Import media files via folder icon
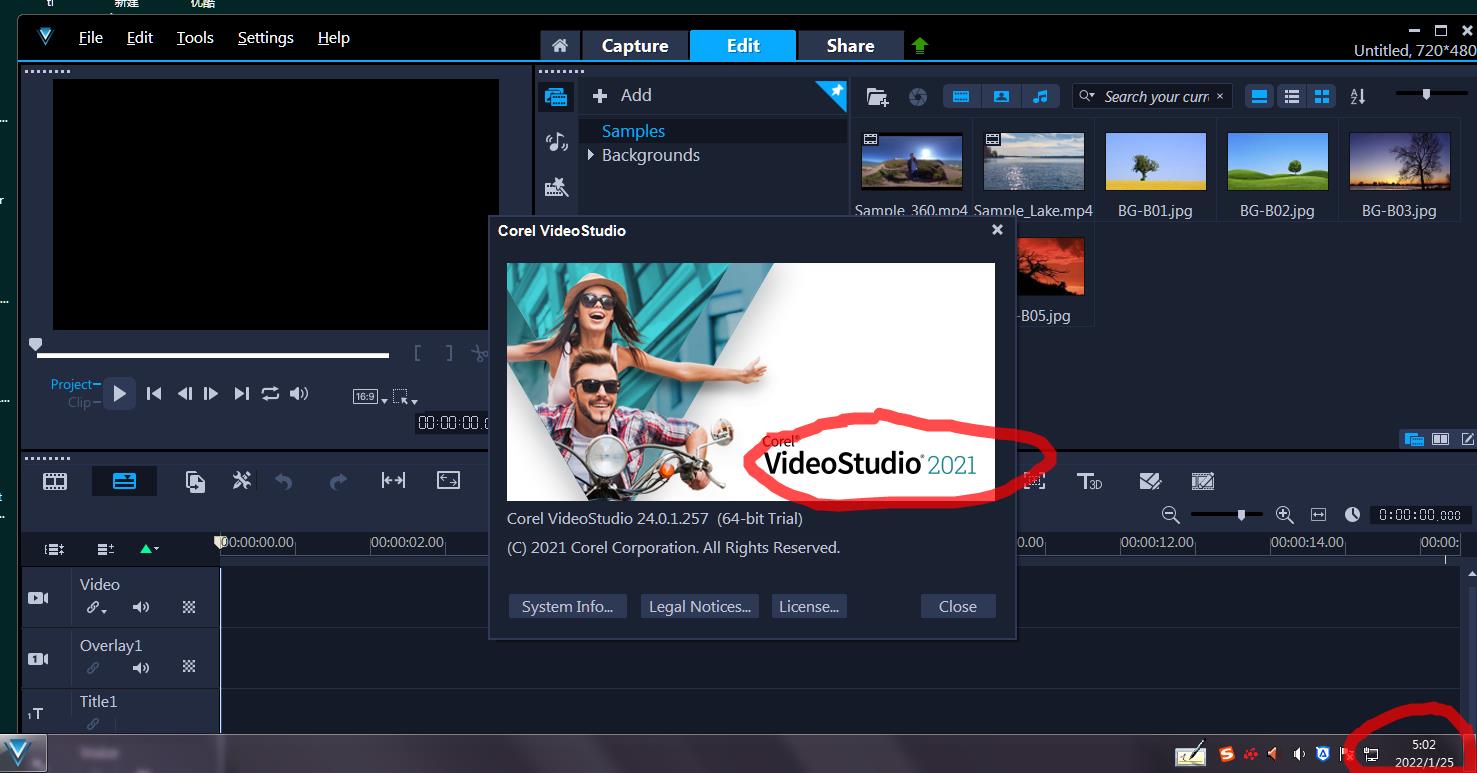1477x773 pixels. click(877, 97)
